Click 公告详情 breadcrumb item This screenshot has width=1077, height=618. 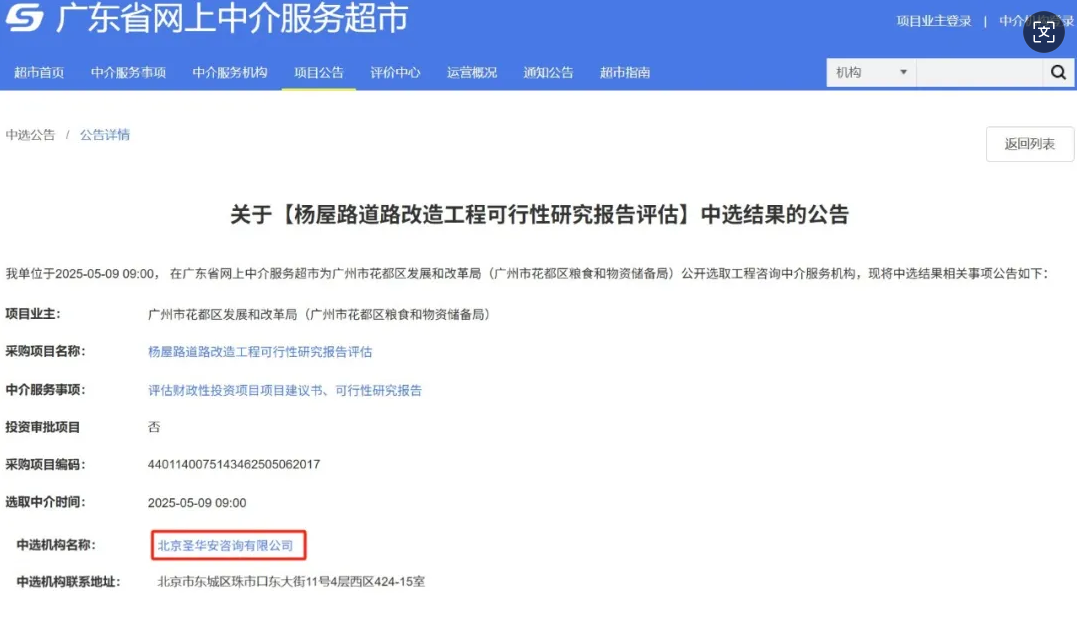(104, 135)
